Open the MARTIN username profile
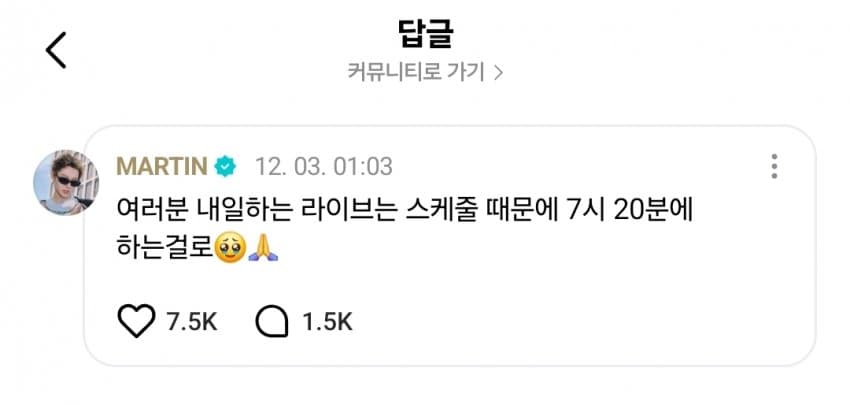Image resolution: width=850 pixels, height=404 pixels. pyautogui.click(x=162, y=166)
